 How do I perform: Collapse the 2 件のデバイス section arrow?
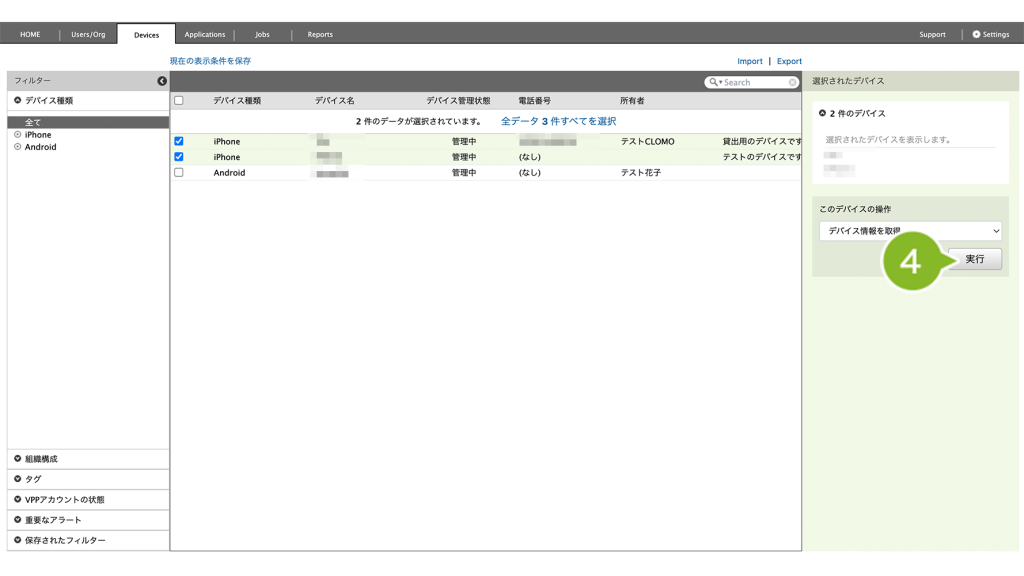click(823, 114)
